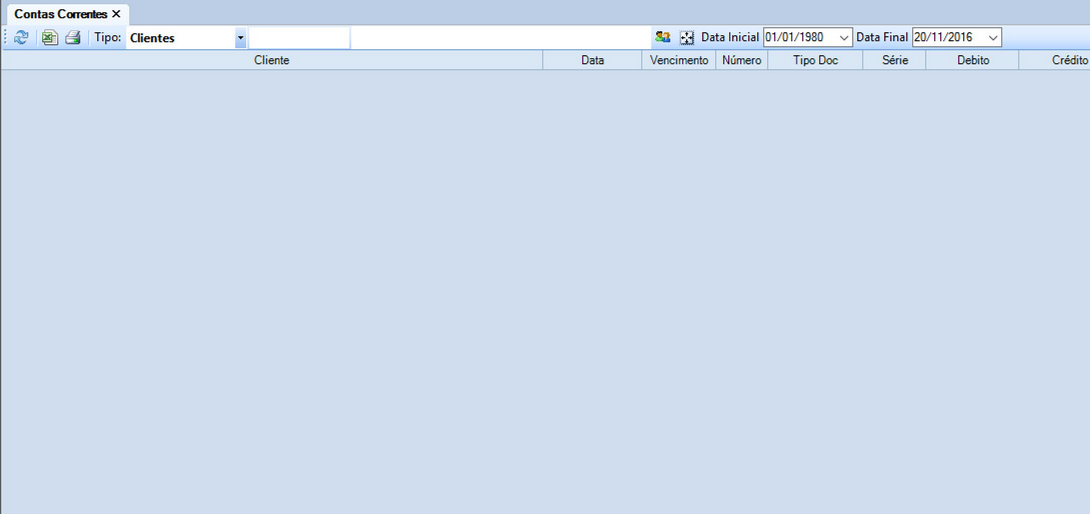The width and height of the screenshot is (1090, 514).
Task: Expand the Data Final date picker
Action: 993,38
